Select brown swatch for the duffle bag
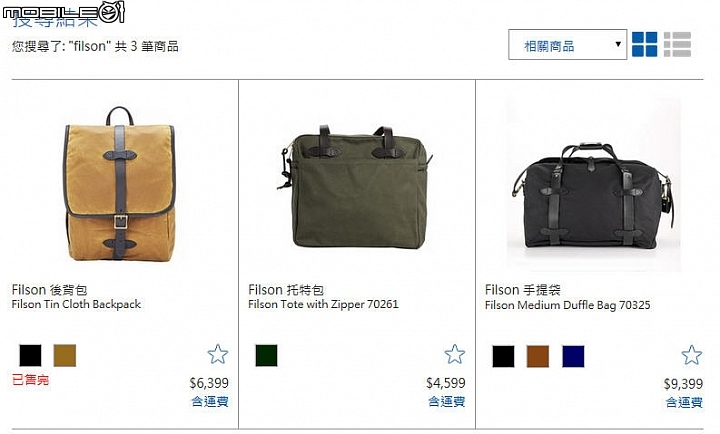720x434 pixels. coord(538,356)
